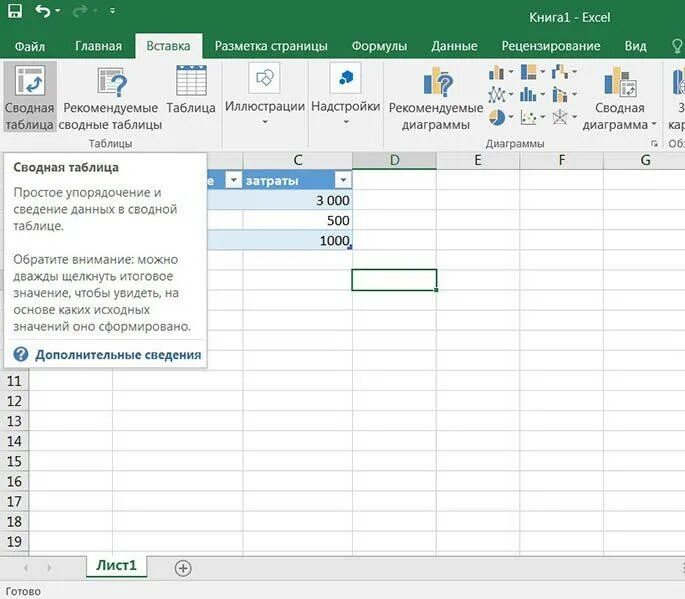Image resolution: width=685 pixels, height=599 pixels.
Task: Click the lightbulb Tell Me icon
Action: [x=677, y=46]
